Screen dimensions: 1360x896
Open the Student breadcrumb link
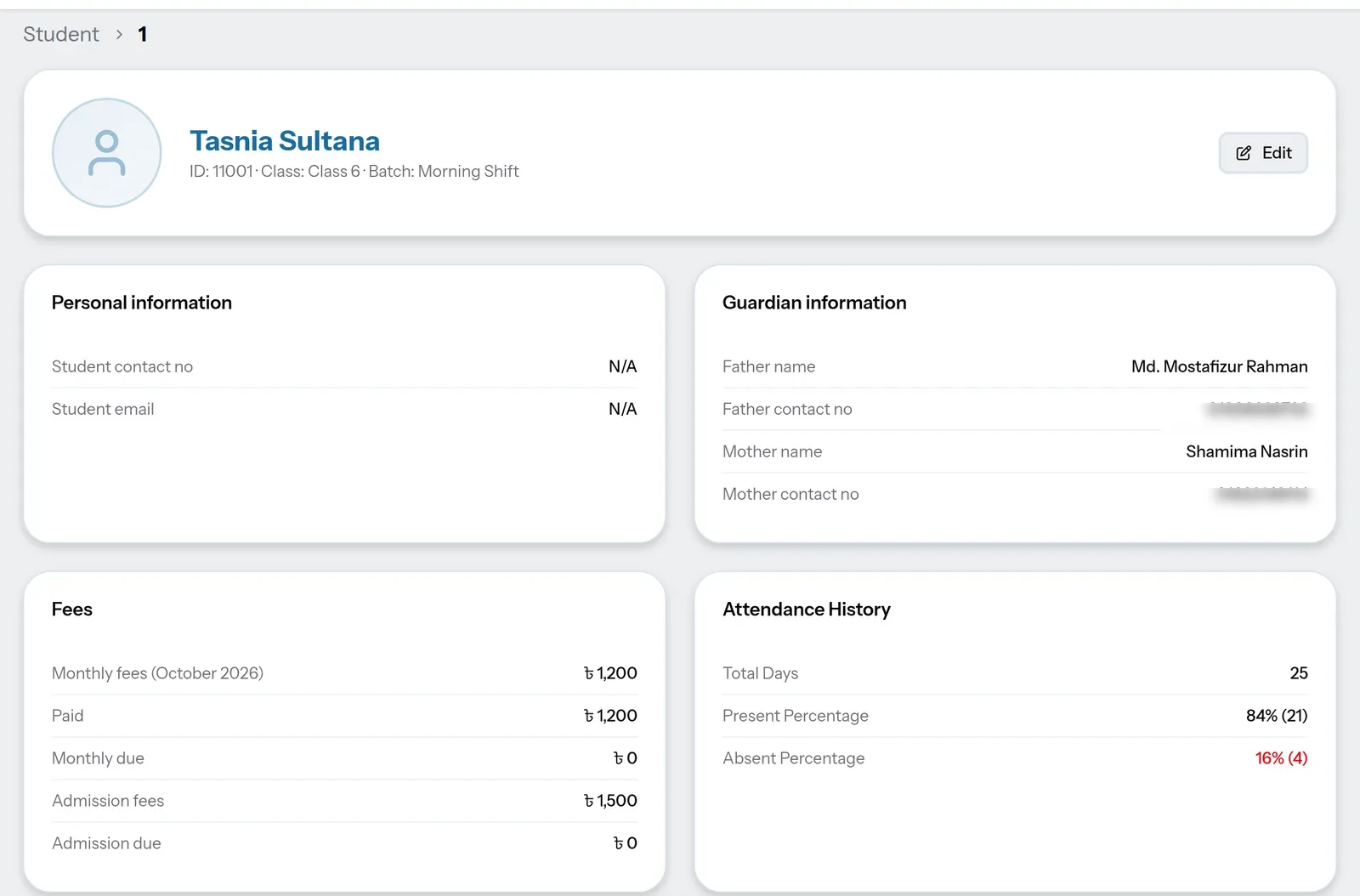coord(61,34)
